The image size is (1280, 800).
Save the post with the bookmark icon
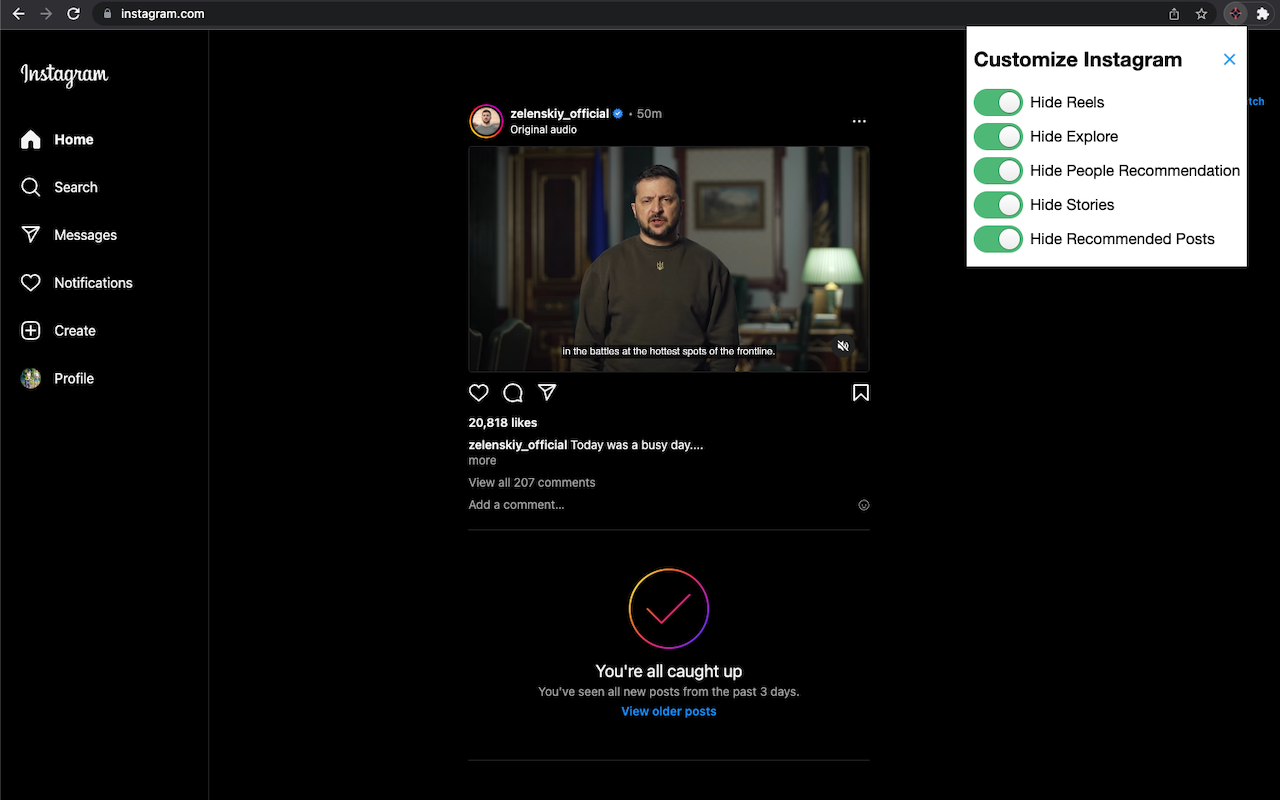click(860, 392)
